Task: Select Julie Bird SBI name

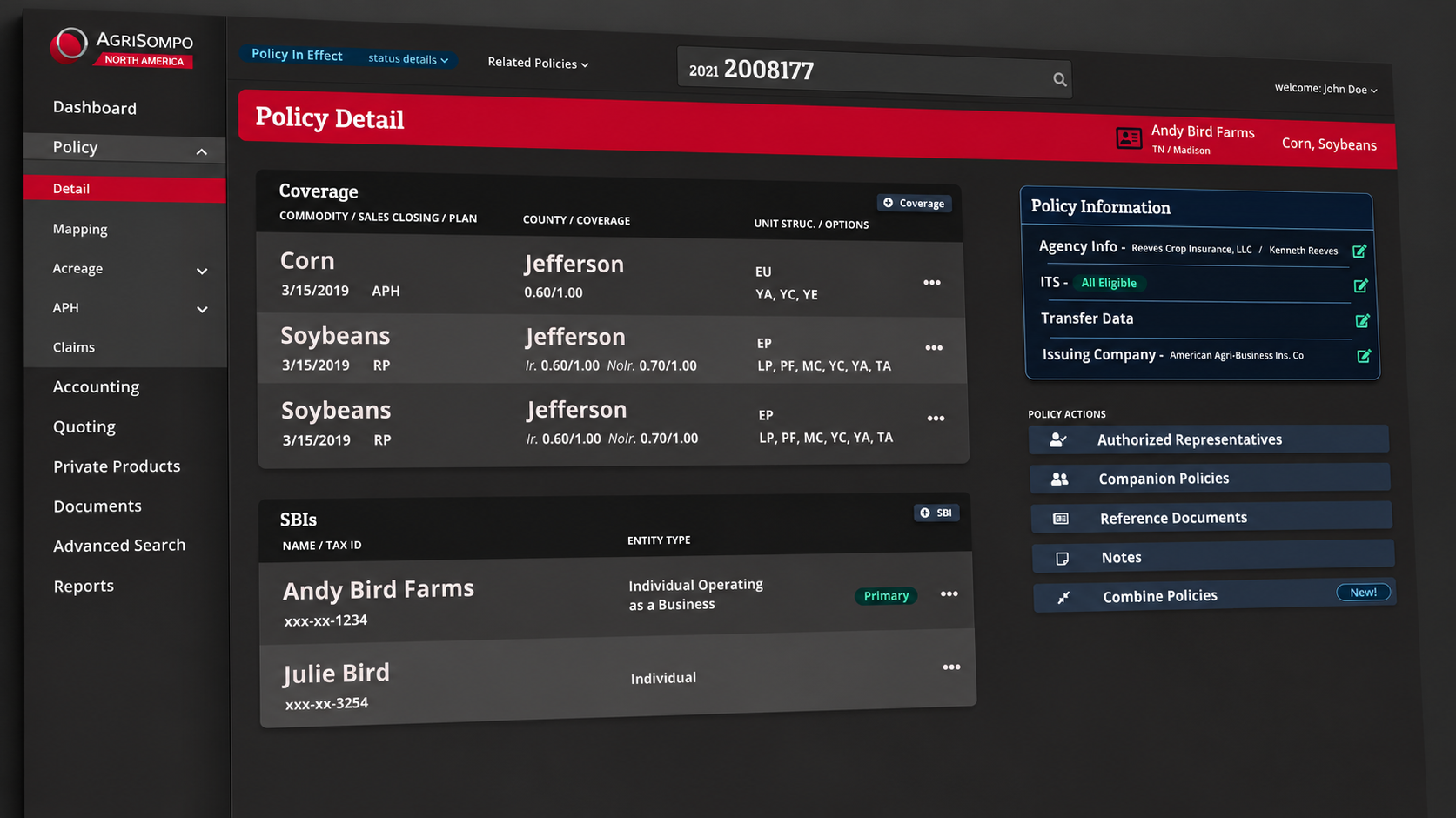Action: pos(336,674)
